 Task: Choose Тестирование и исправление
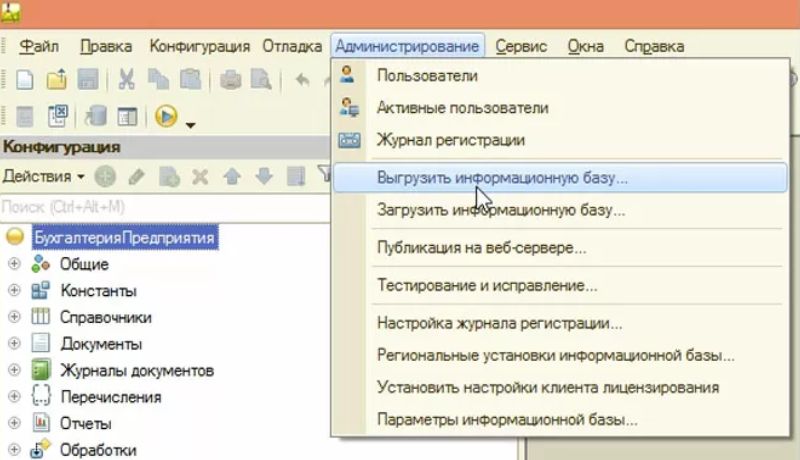(560, 285)
